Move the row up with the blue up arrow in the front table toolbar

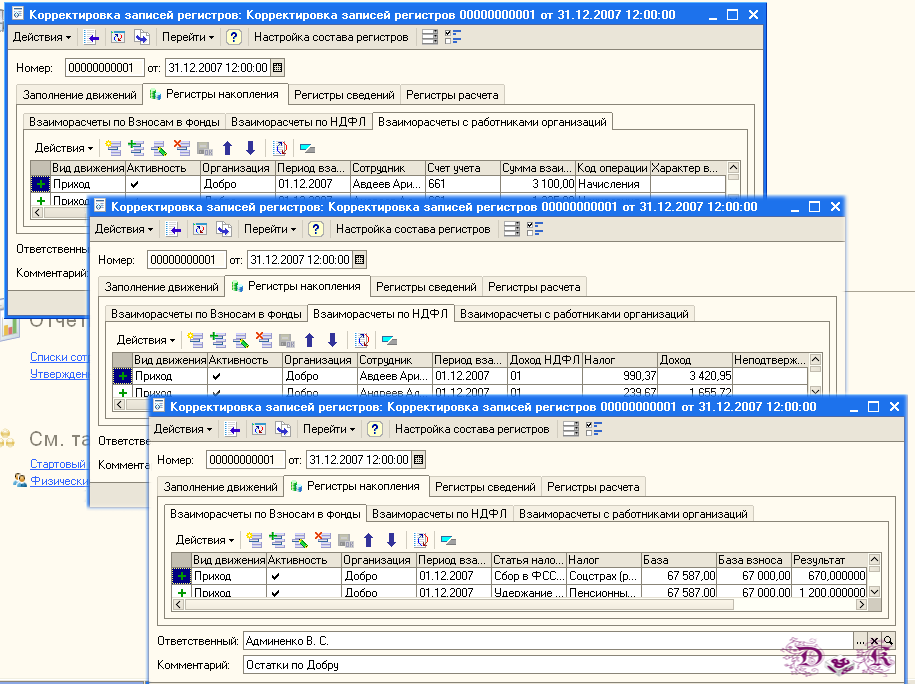368,540
